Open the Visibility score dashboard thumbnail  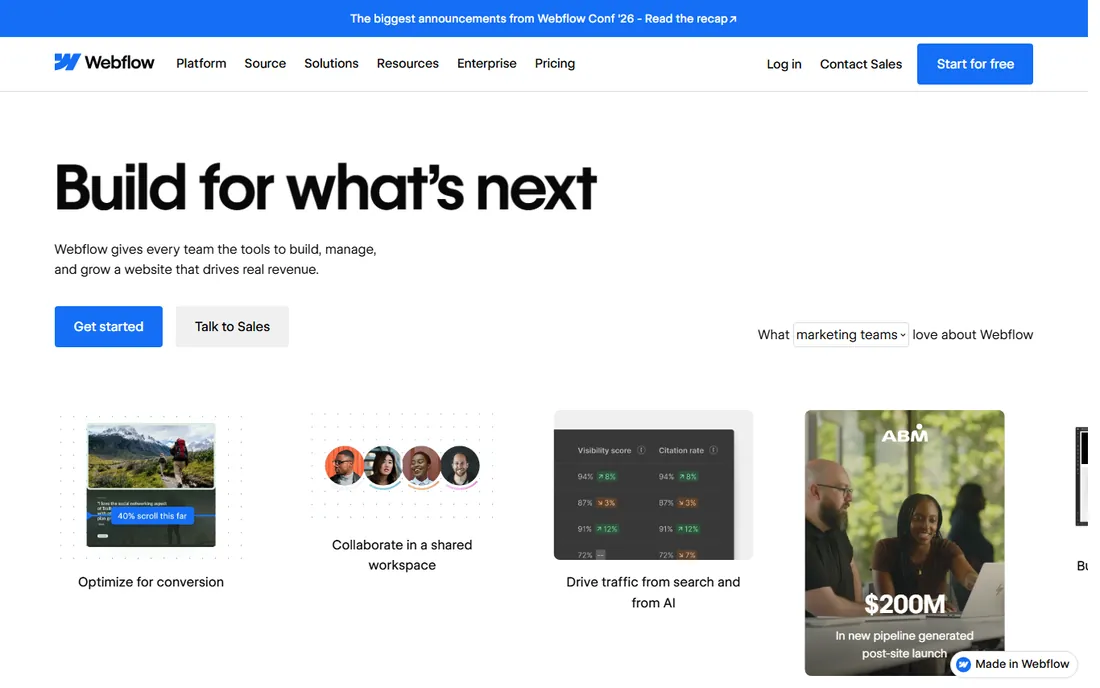[653, 485]
